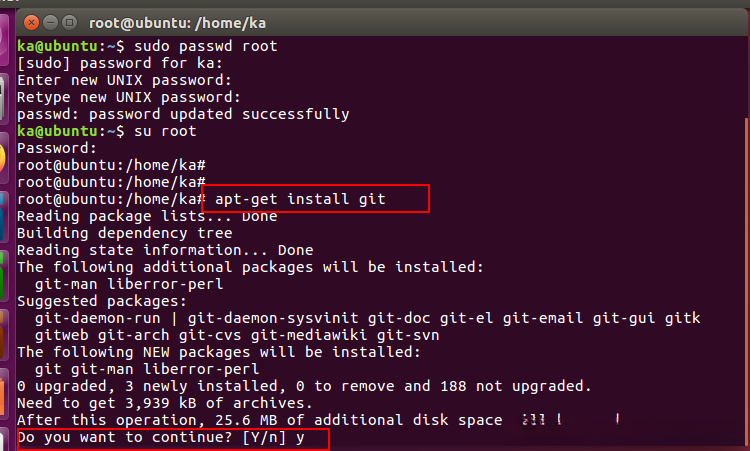Minimize the terminal window
Viewport: 750px width, 451px height.
point(50,21)
